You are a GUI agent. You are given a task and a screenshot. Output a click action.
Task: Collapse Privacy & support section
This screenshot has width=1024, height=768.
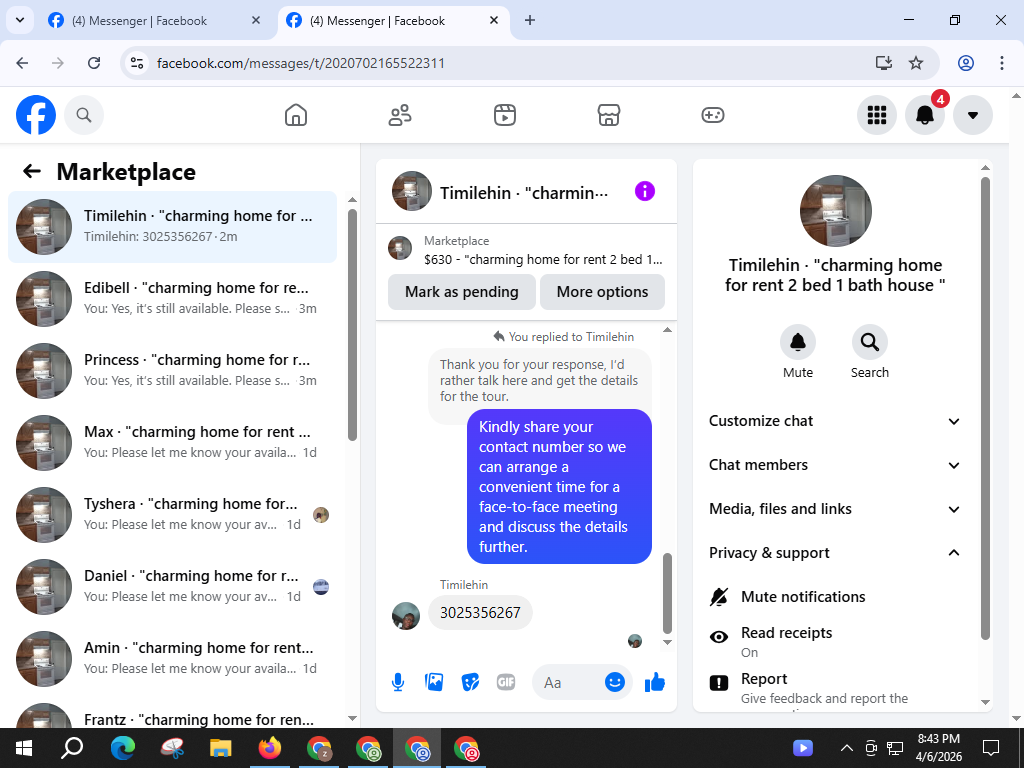(x=835, y=553)
